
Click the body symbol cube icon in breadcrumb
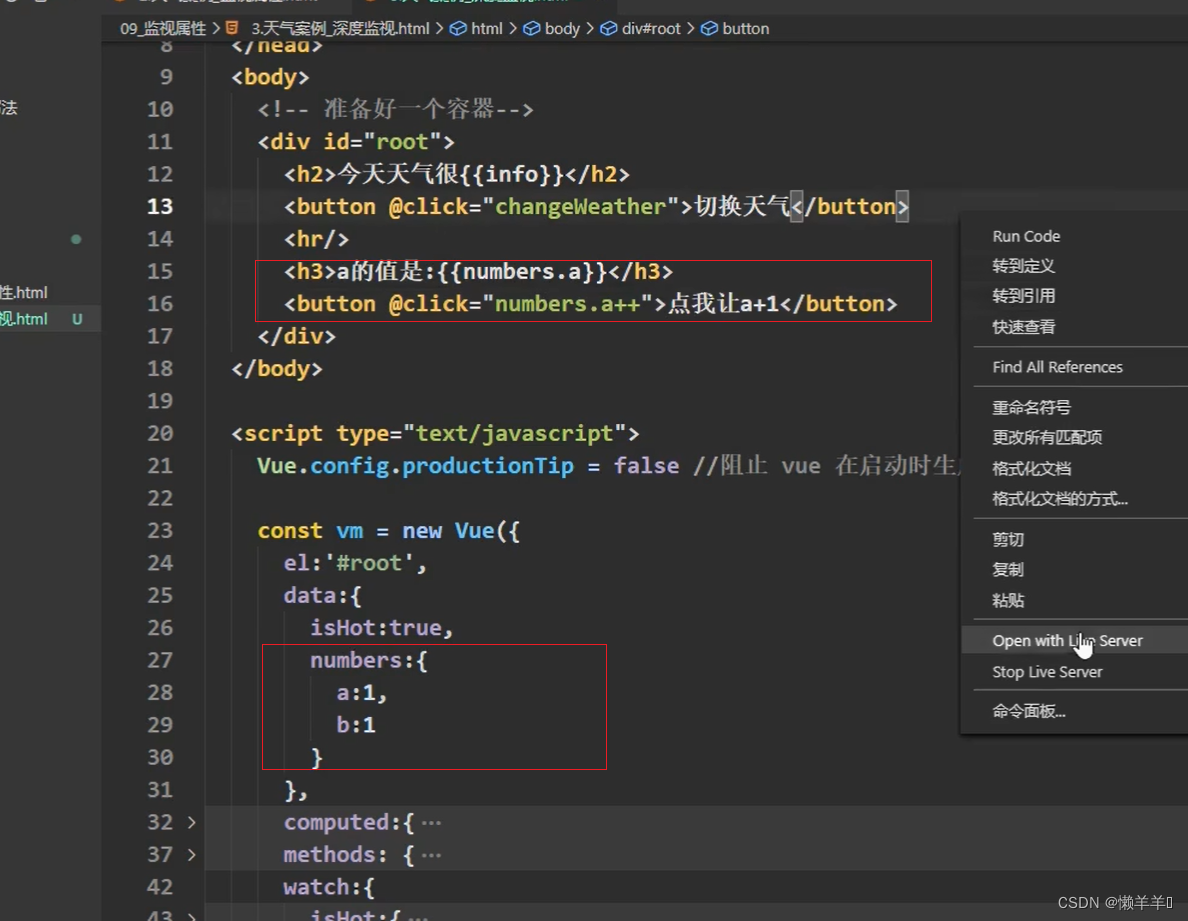(532, 28)
